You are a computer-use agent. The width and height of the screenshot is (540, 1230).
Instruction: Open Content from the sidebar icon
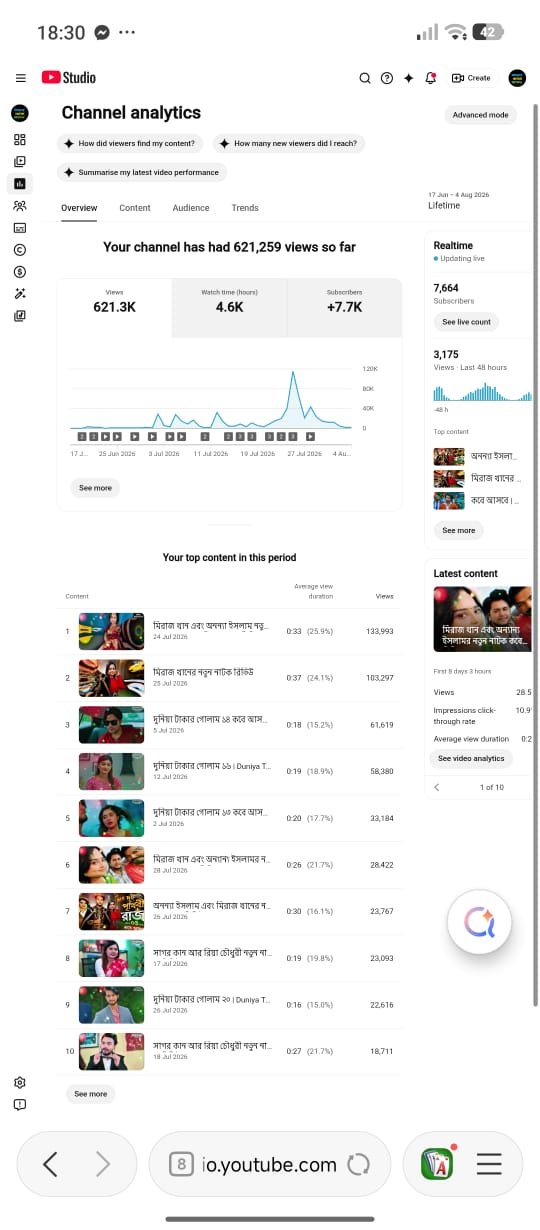tap(19, 161)
